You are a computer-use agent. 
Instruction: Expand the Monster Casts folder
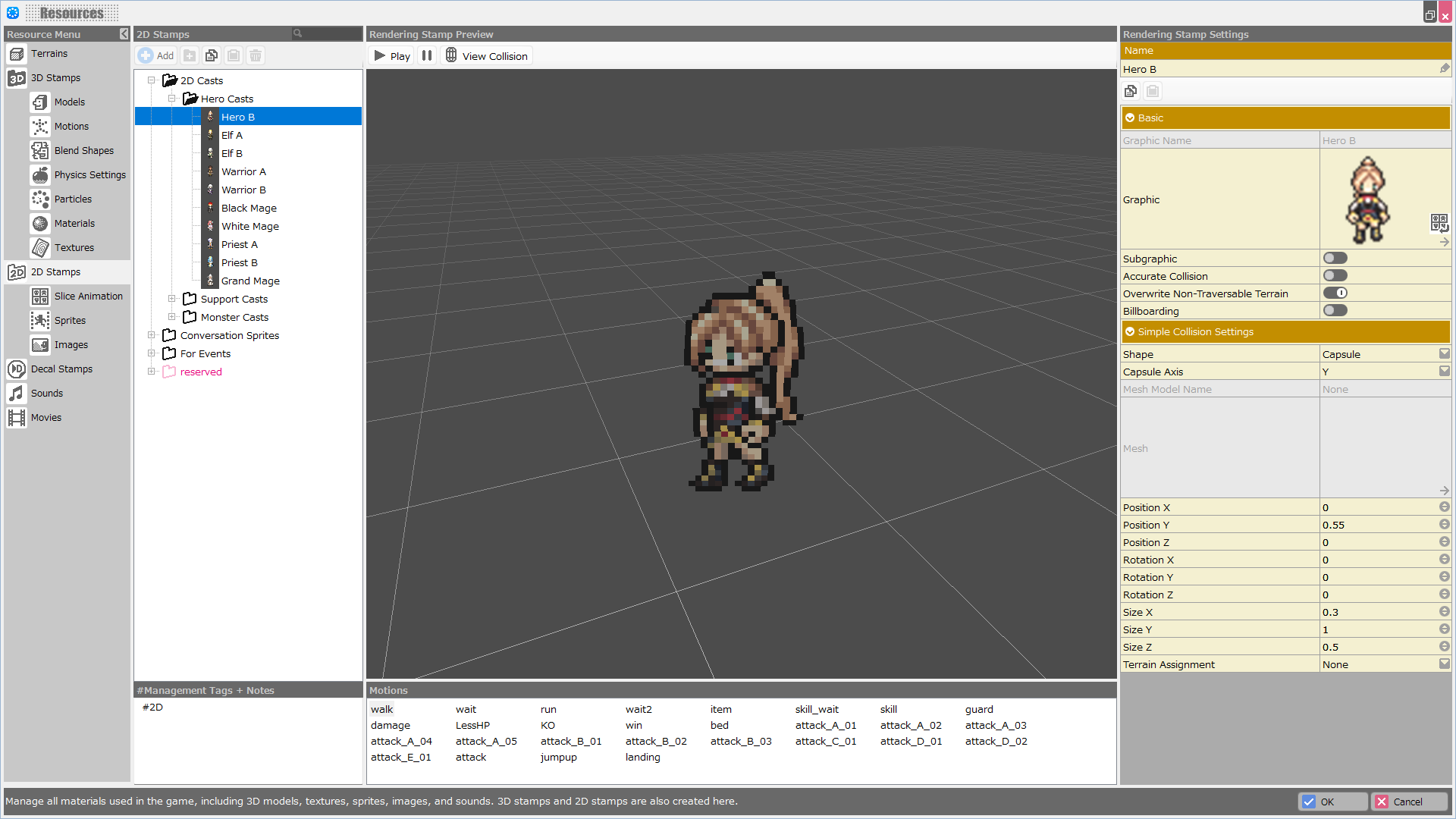tap(172, 317)
